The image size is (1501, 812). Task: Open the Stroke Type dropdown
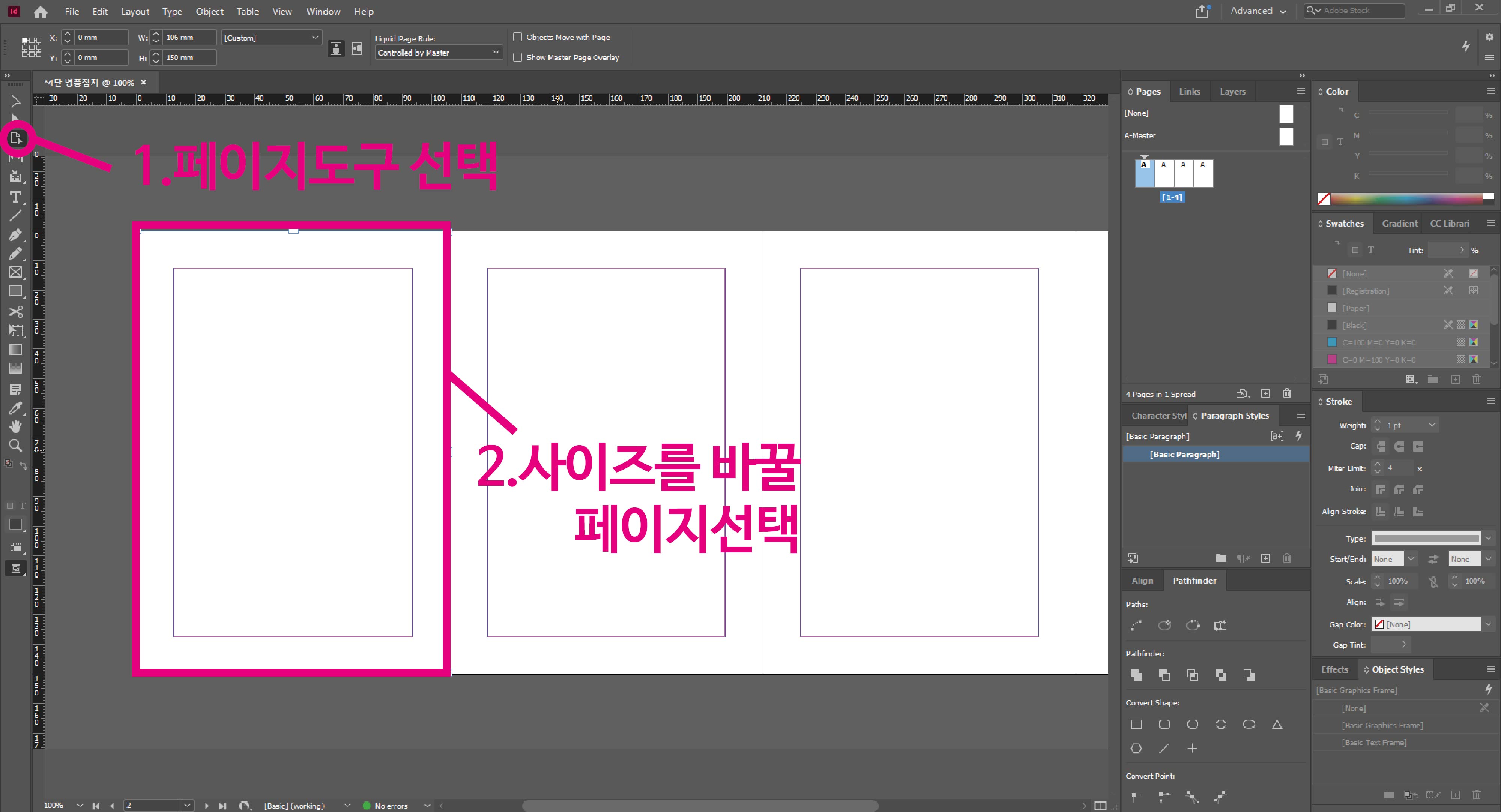click(1488, 538)
